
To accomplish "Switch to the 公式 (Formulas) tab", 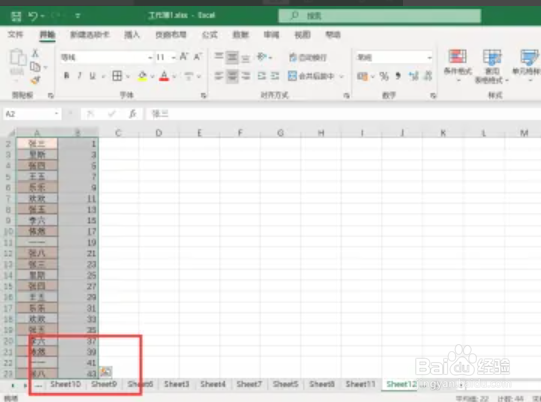I will (210, 35).
